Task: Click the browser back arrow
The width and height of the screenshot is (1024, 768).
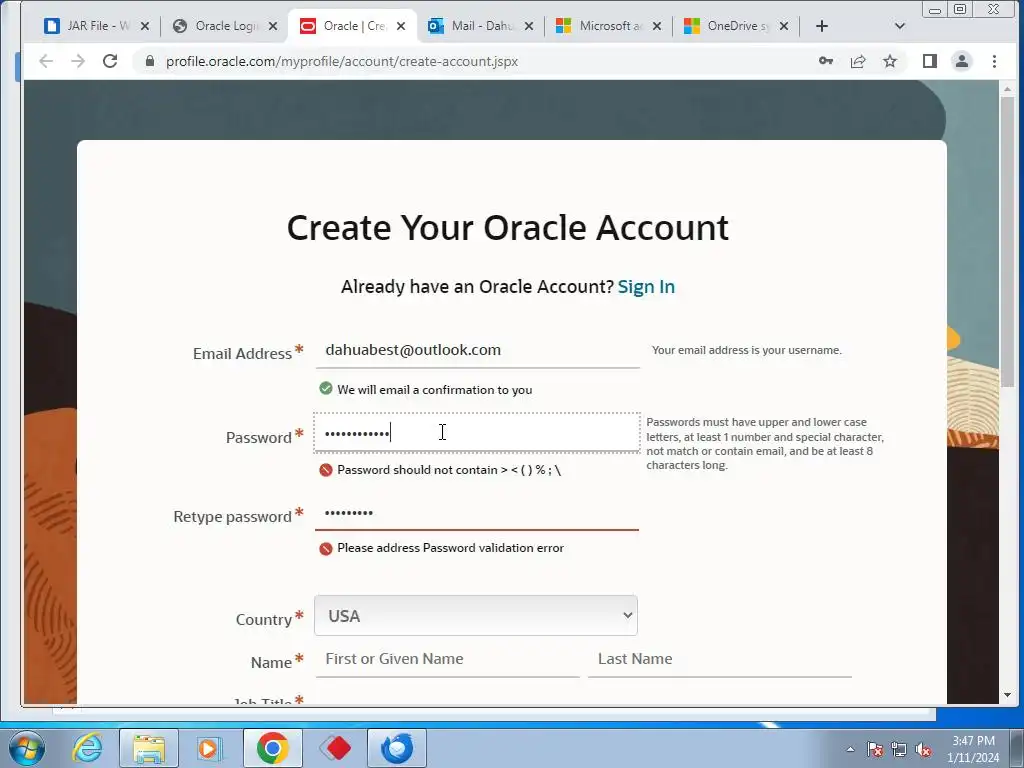Action: coord(46,61)
